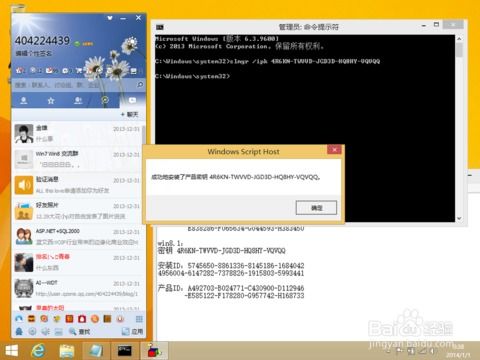Open the round settings icon beside the penguin
This screenshot has height=360, width=480.
(32, 331)
